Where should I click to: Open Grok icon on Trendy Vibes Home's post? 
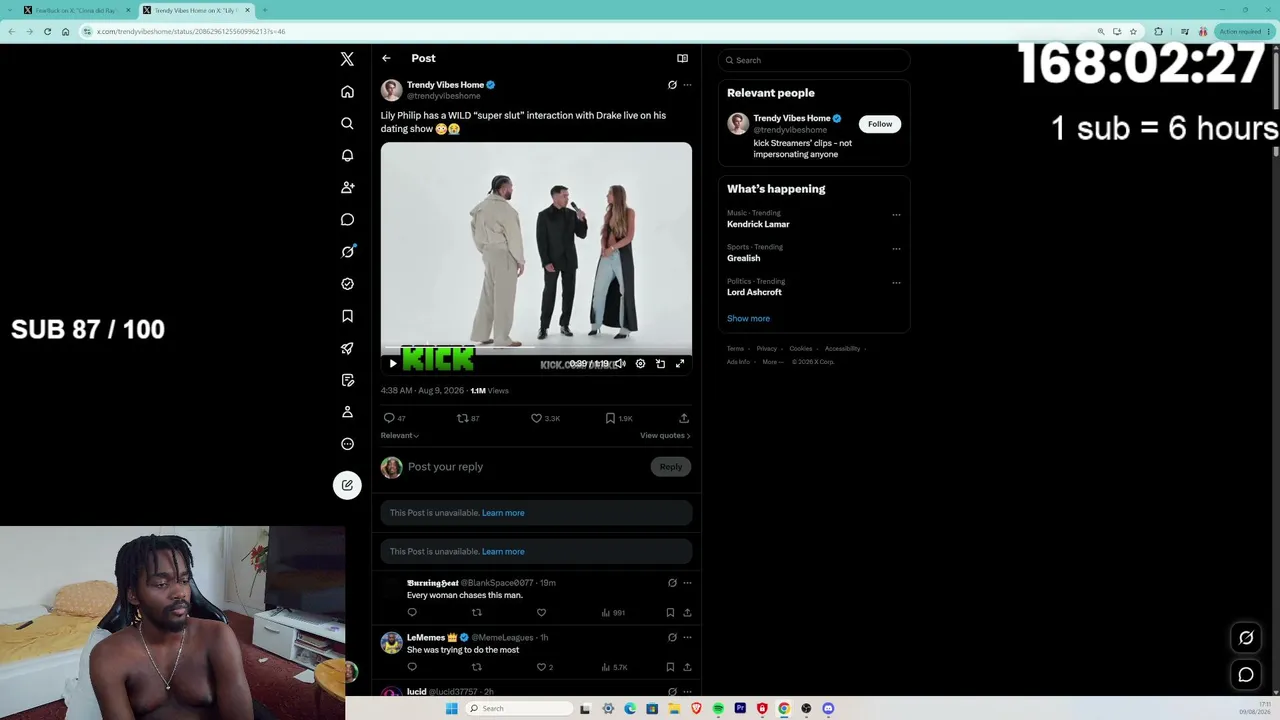(672, 85)
